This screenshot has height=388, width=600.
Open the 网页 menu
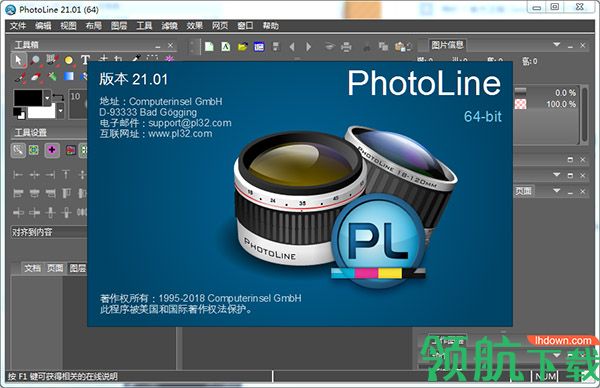point(220,26)
